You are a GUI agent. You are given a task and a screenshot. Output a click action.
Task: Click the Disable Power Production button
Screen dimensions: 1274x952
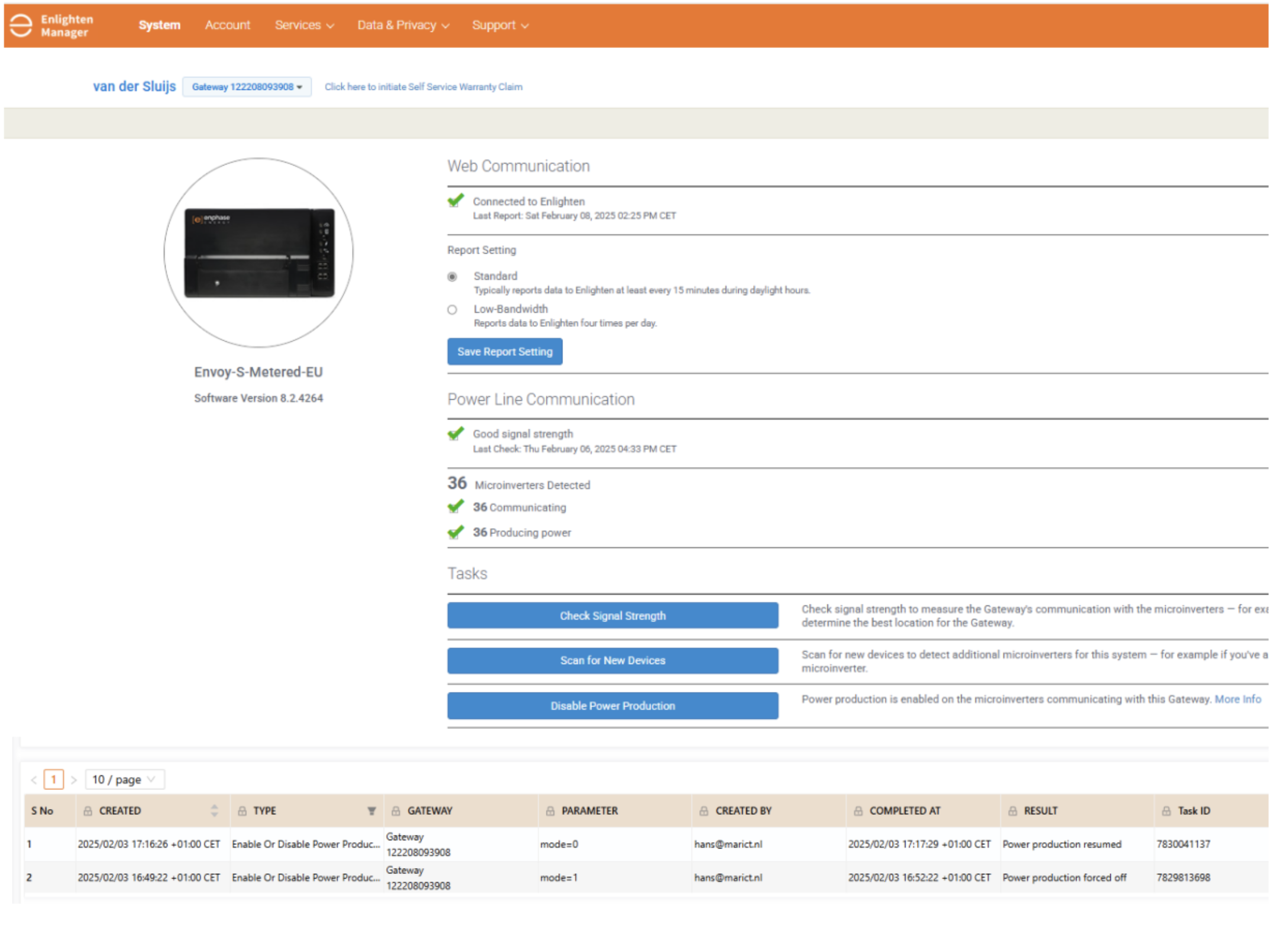(x=612, y=705)
